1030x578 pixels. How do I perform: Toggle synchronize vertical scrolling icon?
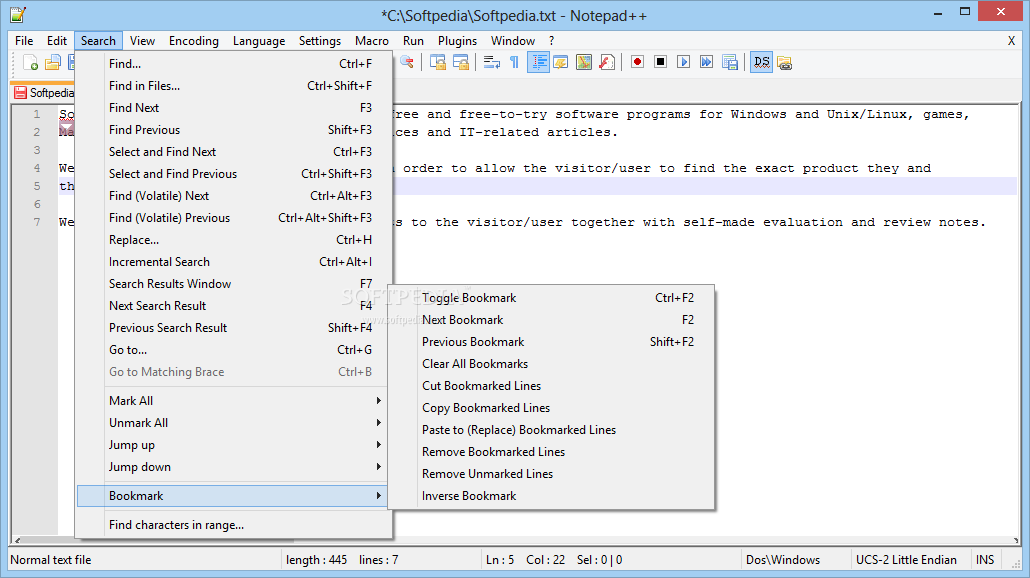(x=437, y=62)
